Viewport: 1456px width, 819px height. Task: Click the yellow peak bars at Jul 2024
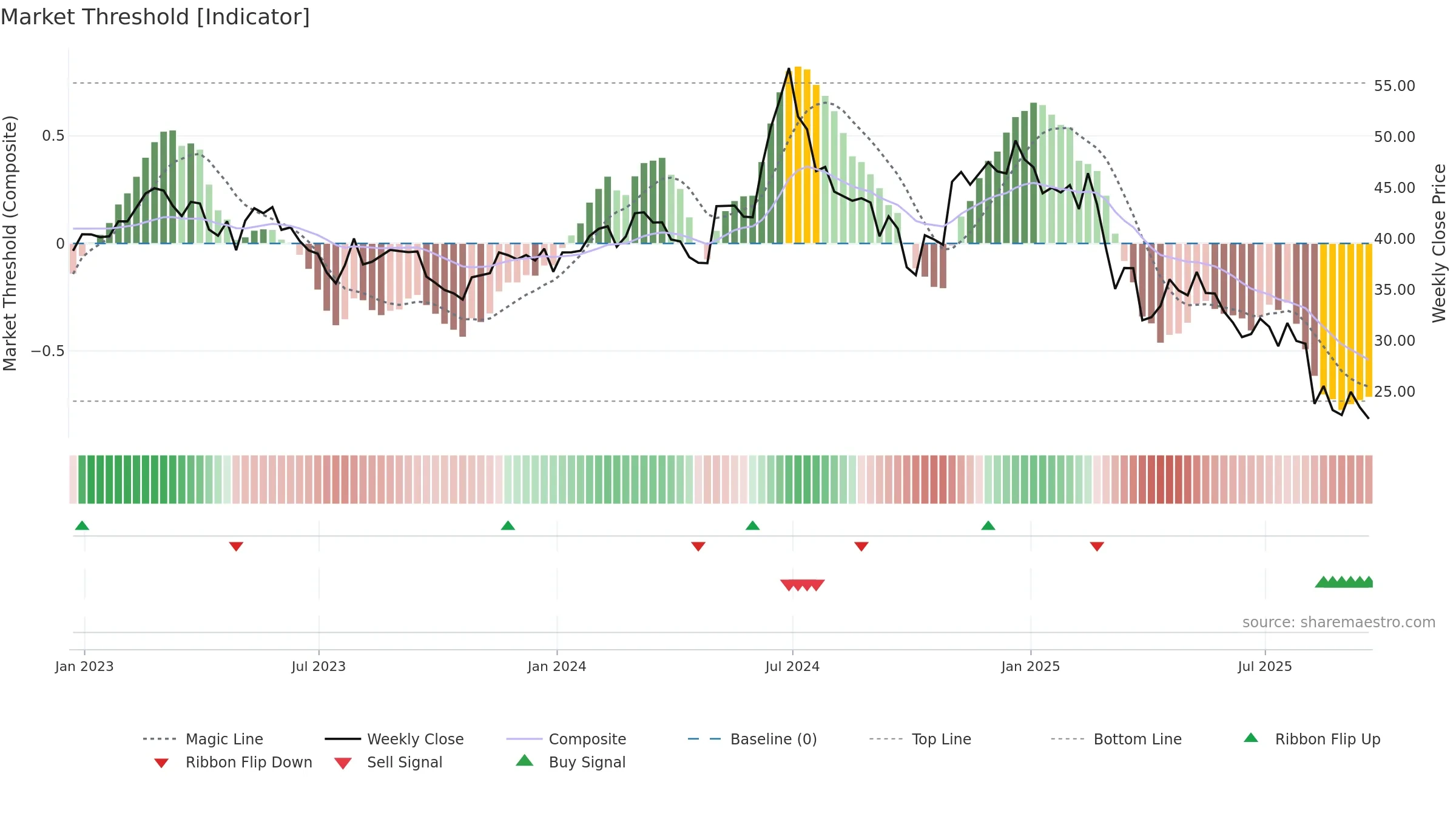[802, 155]
